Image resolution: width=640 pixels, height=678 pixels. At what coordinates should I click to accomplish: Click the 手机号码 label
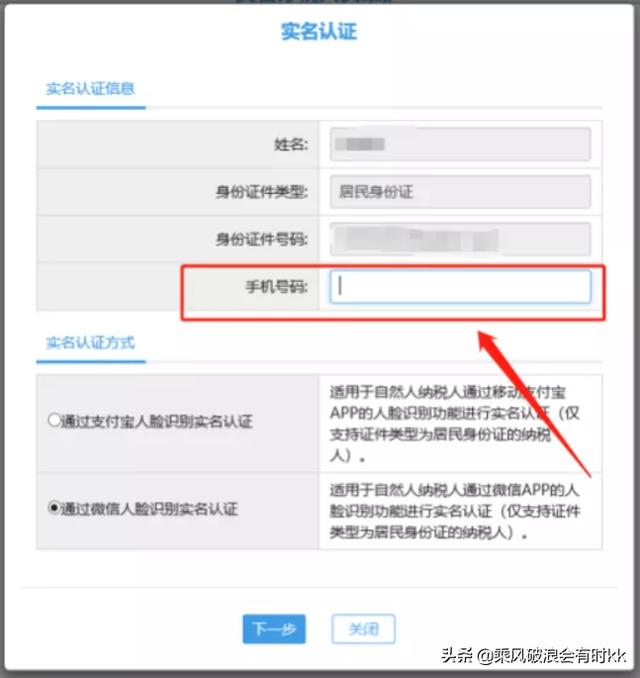pyautogui.click(x=277, y=286)
